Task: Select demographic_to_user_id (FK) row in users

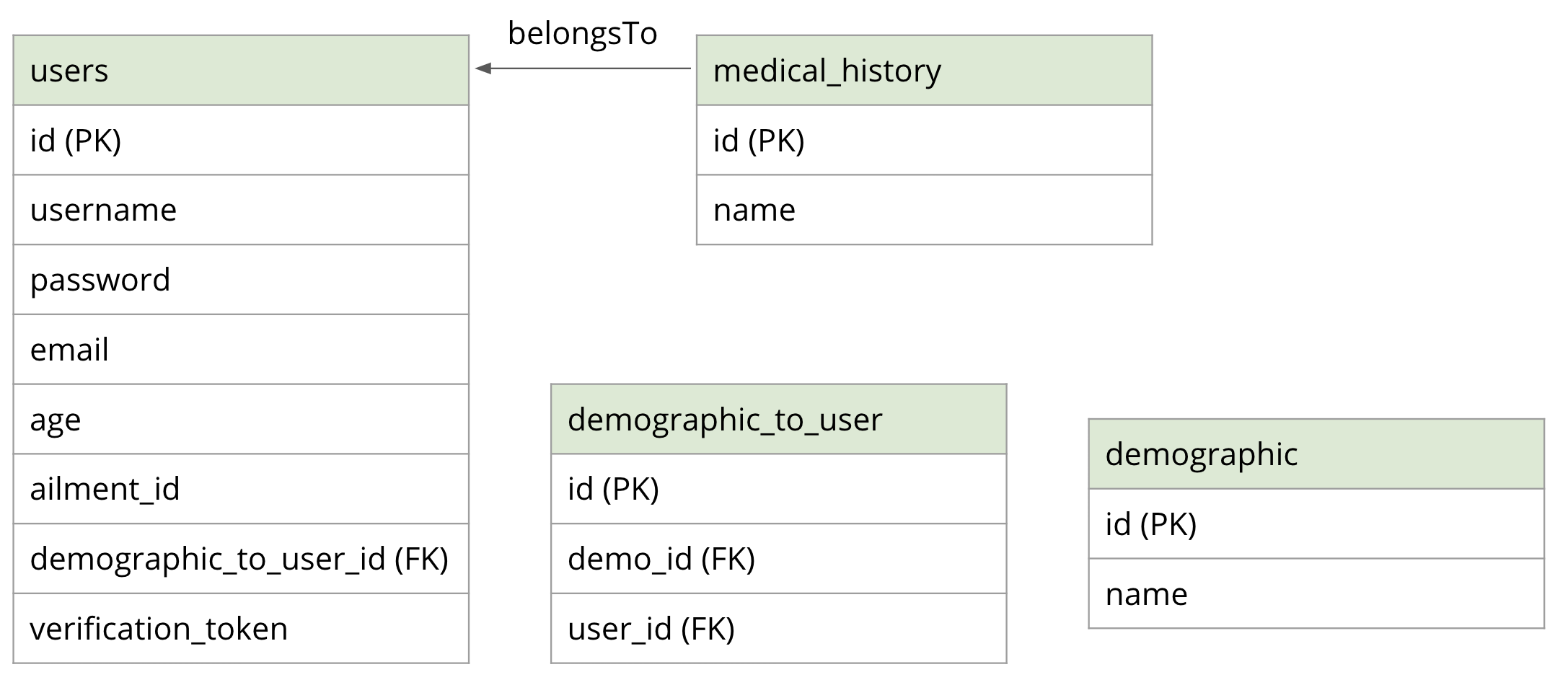Action: click(x=241, y=559)
